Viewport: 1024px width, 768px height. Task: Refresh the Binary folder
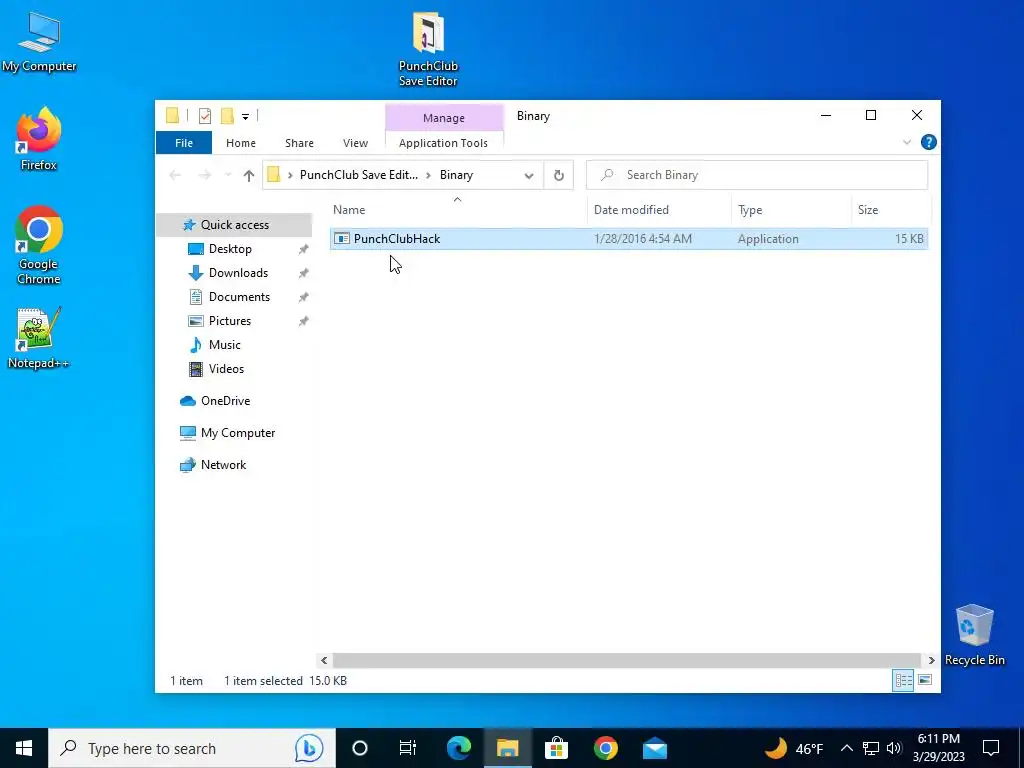click(x=558, y=175)
